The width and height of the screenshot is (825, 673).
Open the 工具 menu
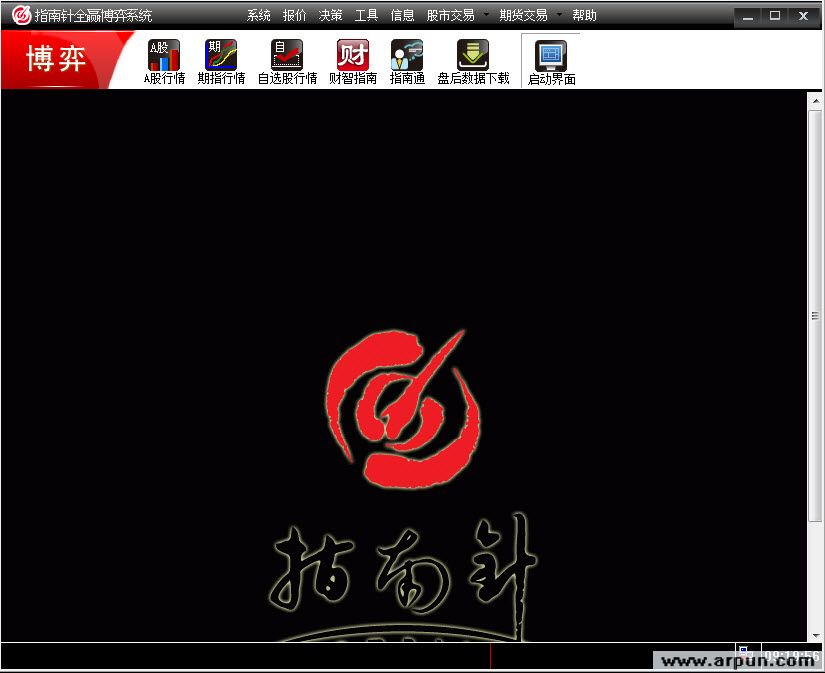tap(367, 15)
